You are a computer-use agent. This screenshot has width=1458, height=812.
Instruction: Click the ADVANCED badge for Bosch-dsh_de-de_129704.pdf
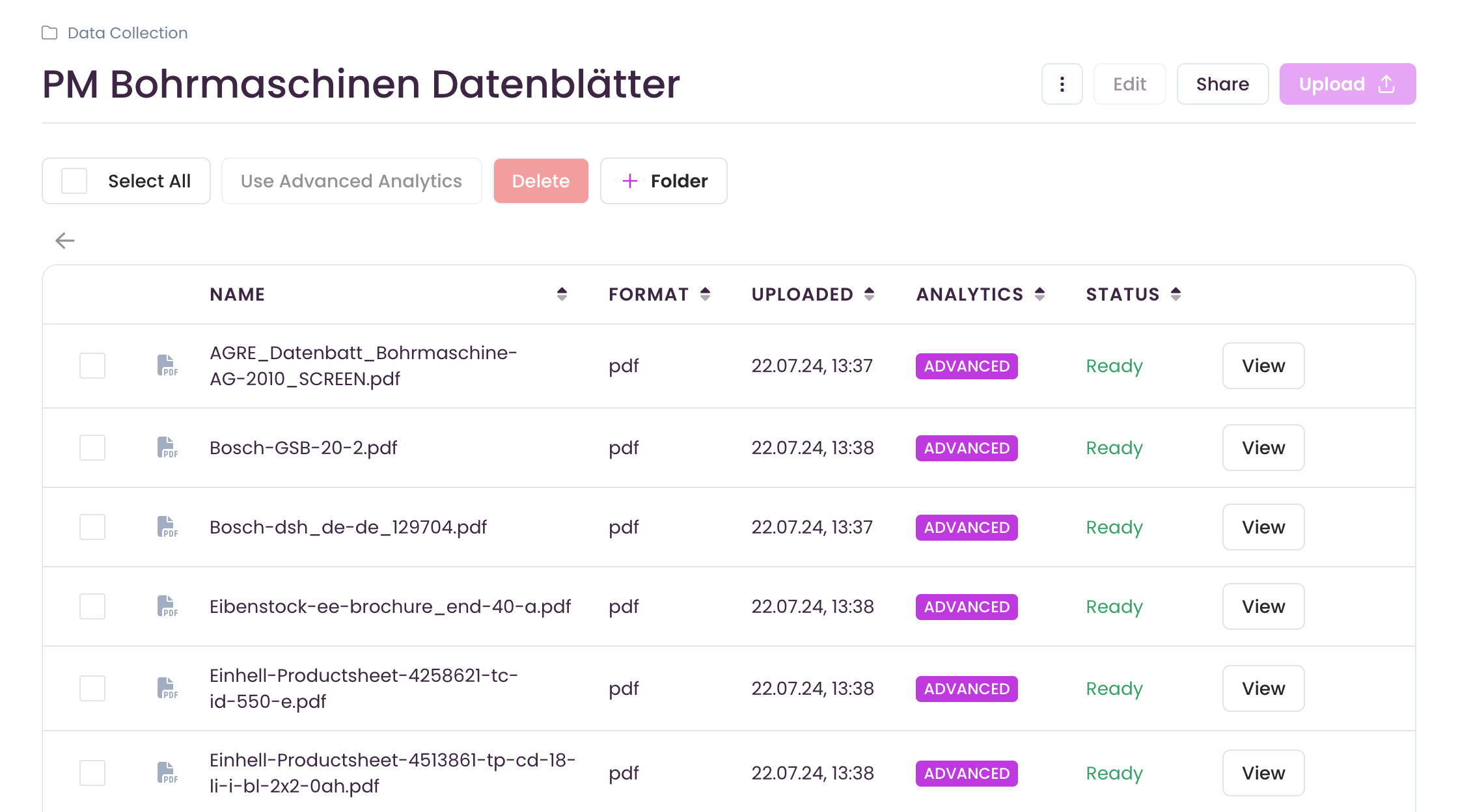[x=967, y=528]
